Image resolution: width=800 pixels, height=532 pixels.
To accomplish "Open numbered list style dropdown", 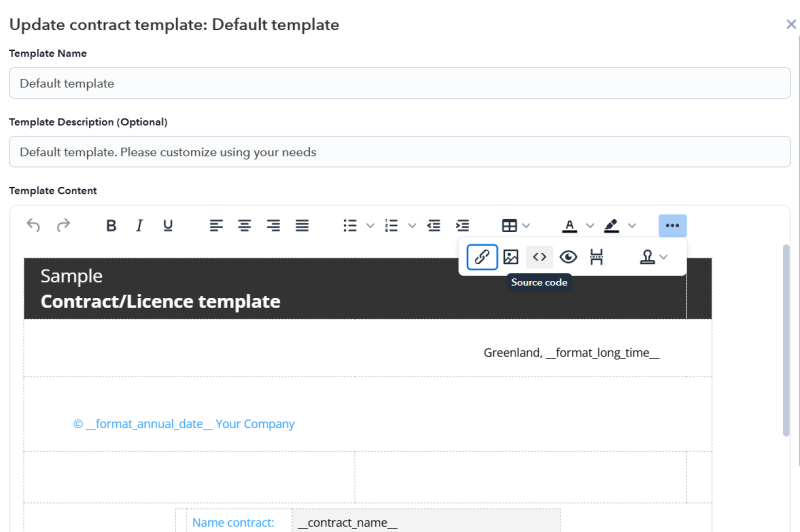I will tap(412, 225).
